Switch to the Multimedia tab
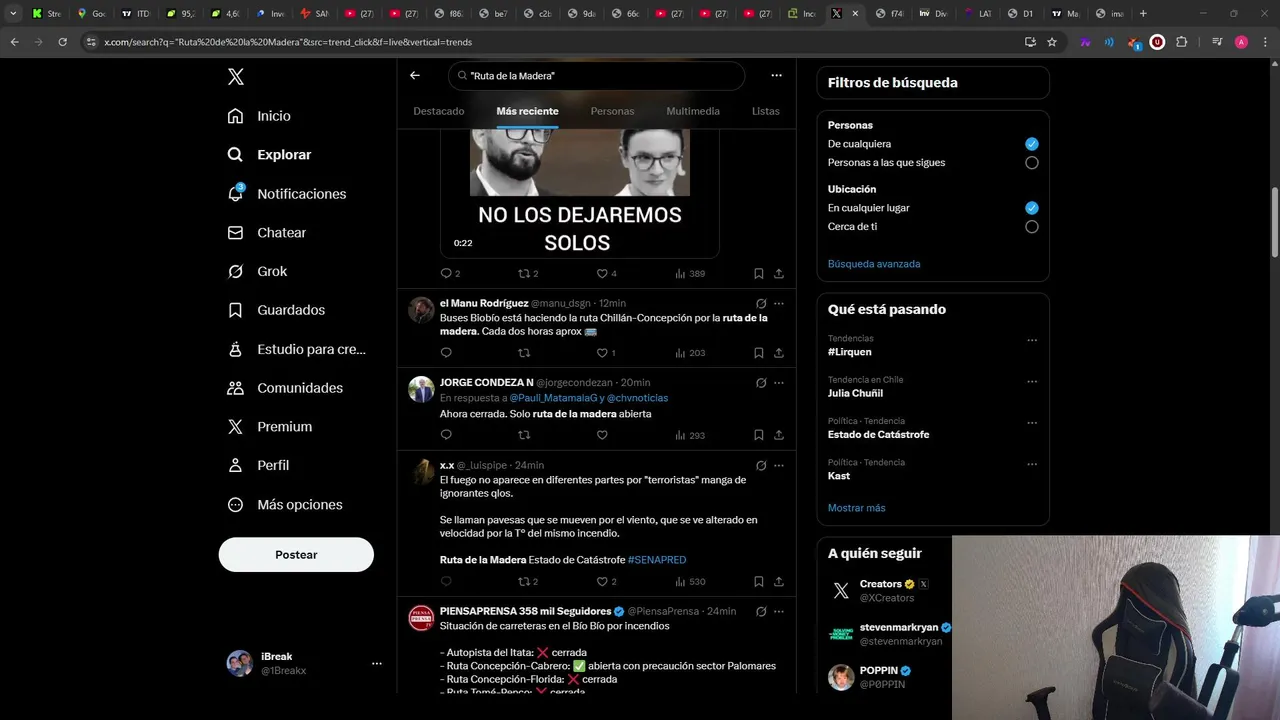Screen dimensions: 1280x720 pyautogui.click(x=693, y=111)
